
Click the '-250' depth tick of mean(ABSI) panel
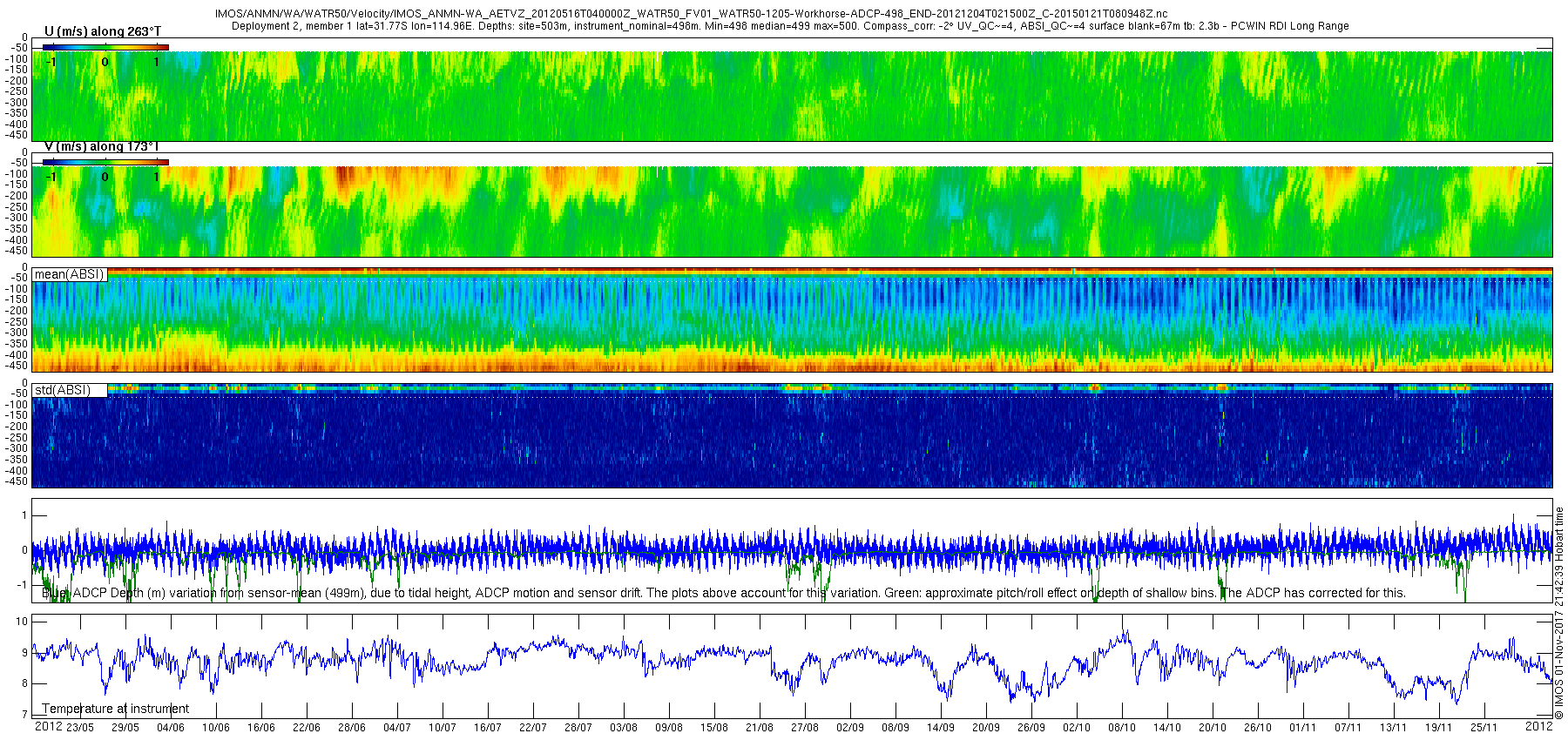[17, 322]
